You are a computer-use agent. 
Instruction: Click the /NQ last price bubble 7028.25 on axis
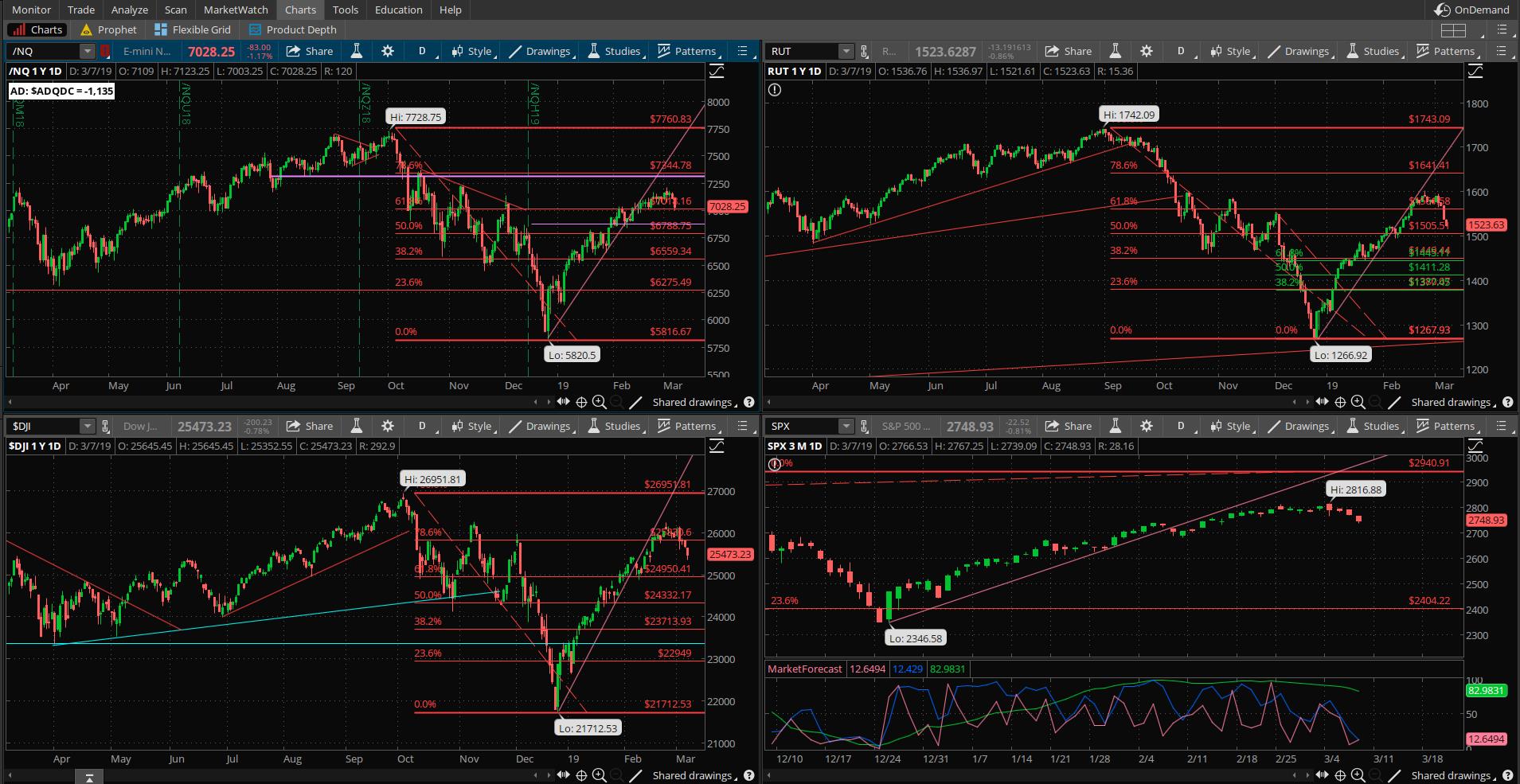pos(727,206)
